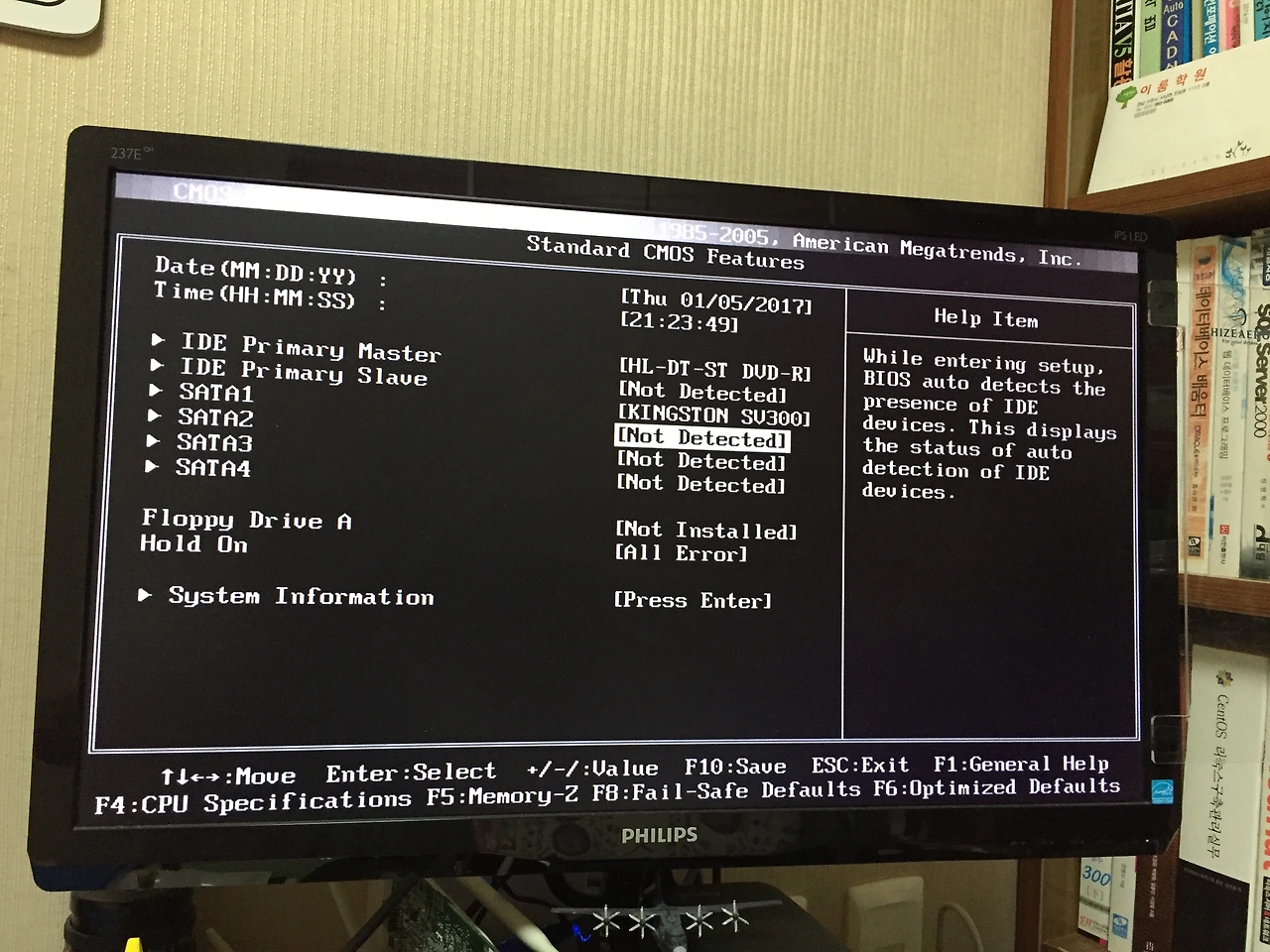Click the arrow keys Move hint
1270x952 pixels.
click(x=228, y=775)
